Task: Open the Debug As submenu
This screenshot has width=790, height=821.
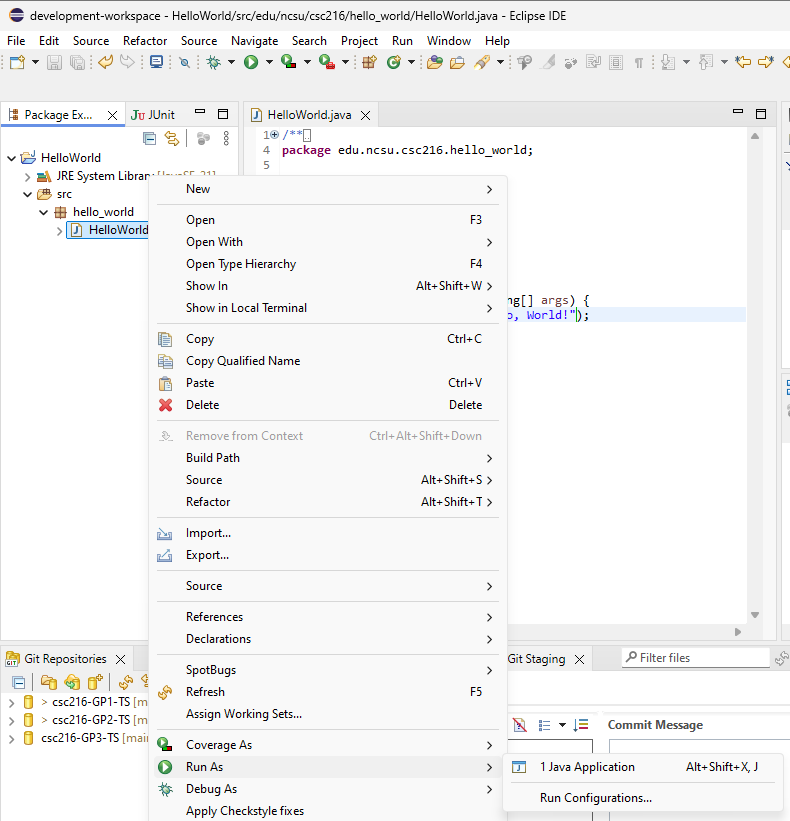Action: [x=328, y=789]
